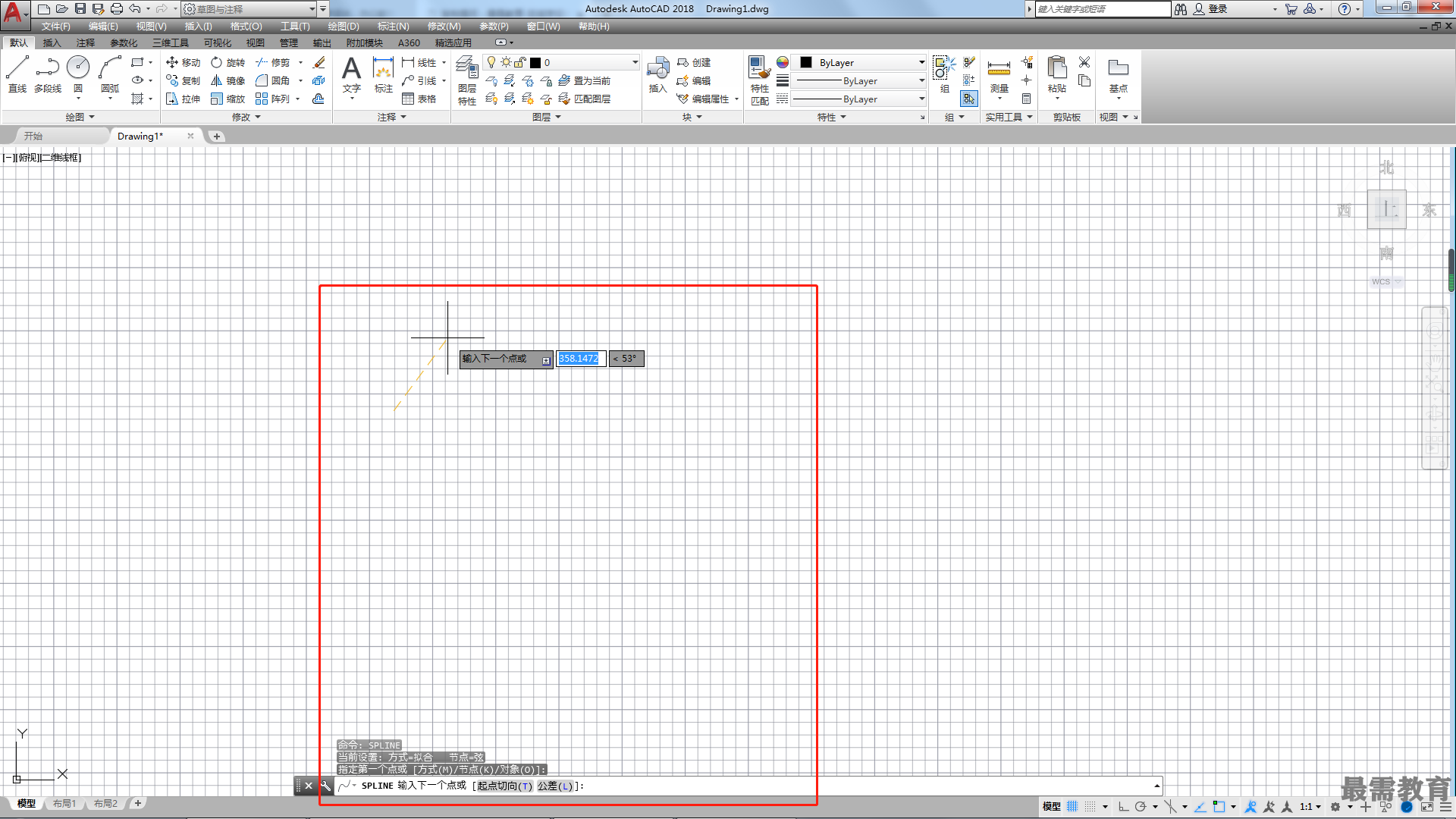
Task: Click the Trim (修剪) tool
Action: [272, 62]
